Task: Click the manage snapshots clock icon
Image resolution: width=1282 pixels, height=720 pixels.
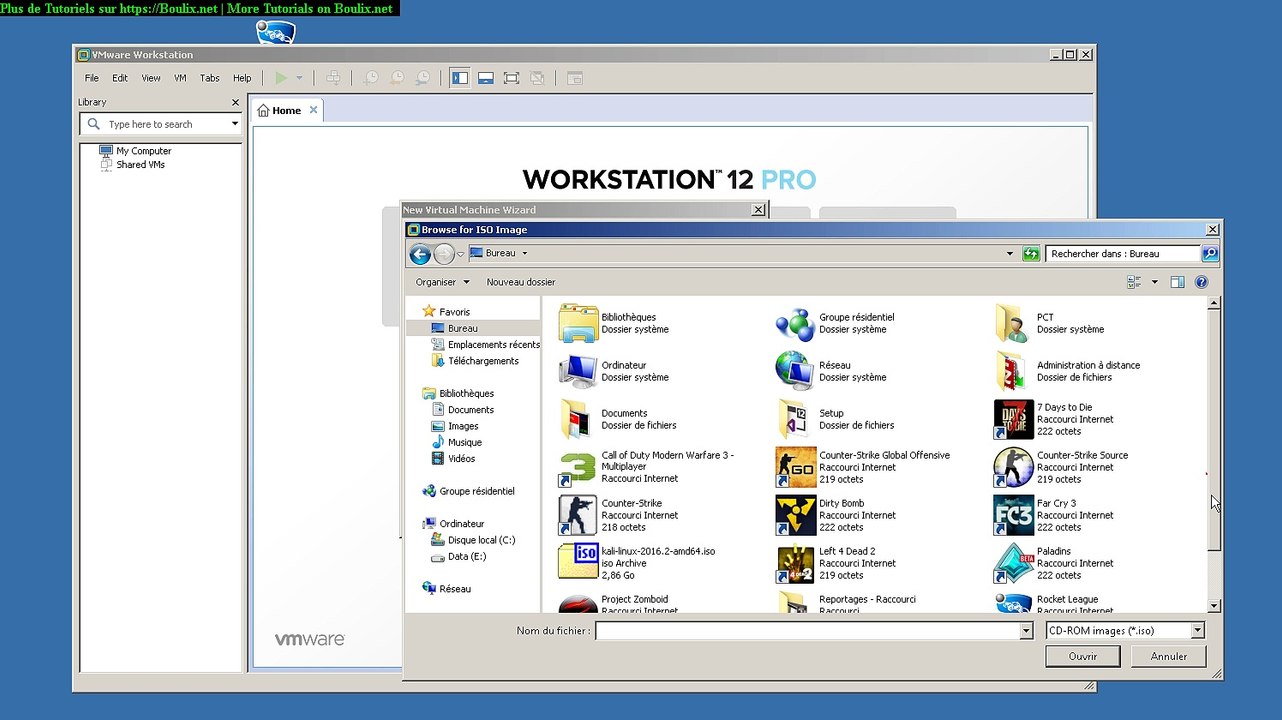Action: (x=423, y=78)
